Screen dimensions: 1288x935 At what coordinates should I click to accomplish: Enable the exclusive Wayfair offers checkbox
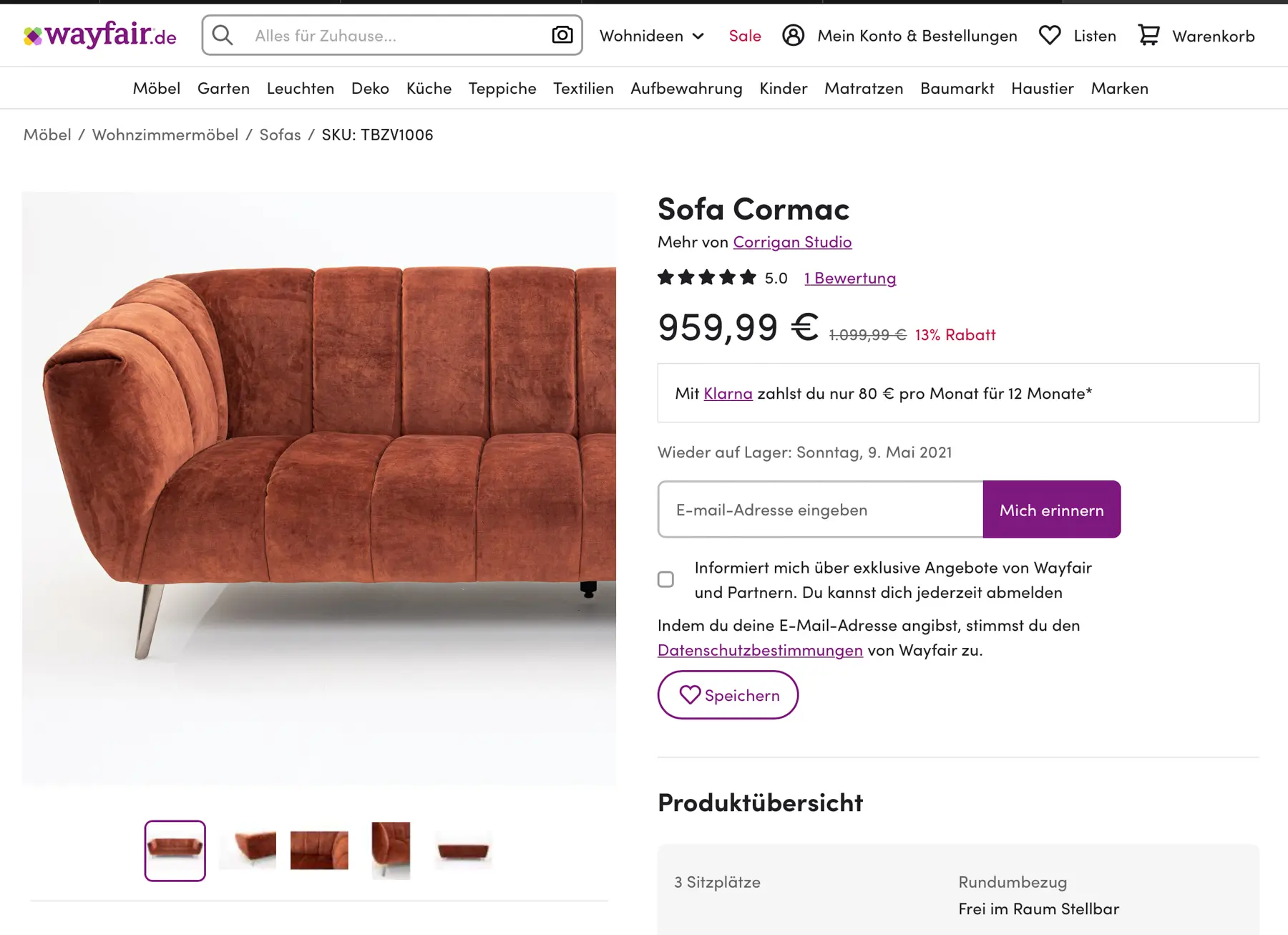click(x=665, y=580)
